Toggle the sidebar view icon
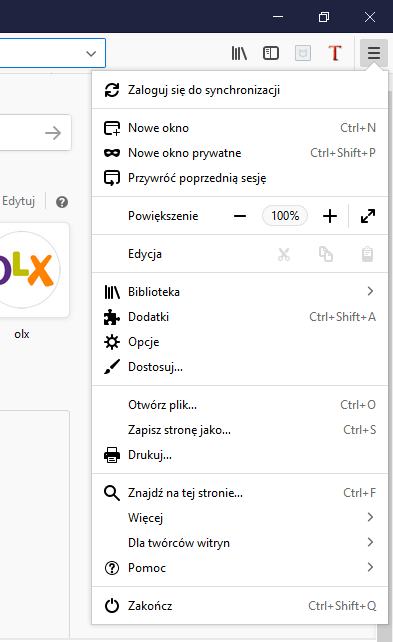Image resolution: width=393 pixels, height=642 pixels. pos(271,53)
